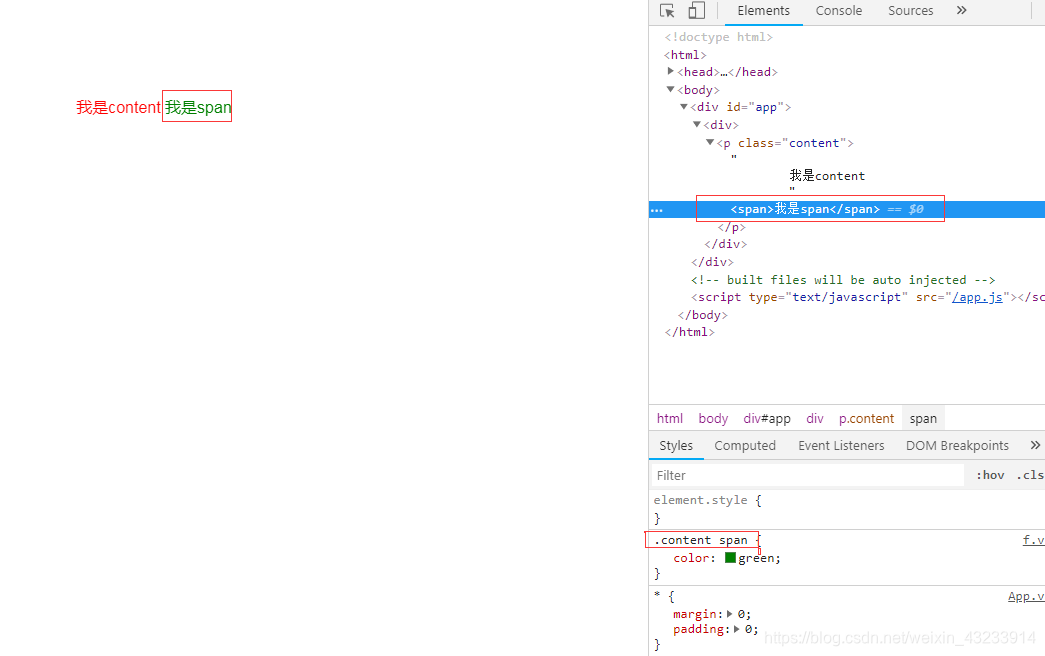Viewport: 1045px width, 656px height.
Task: Switch to the Console tab
Action: point(838,11)
